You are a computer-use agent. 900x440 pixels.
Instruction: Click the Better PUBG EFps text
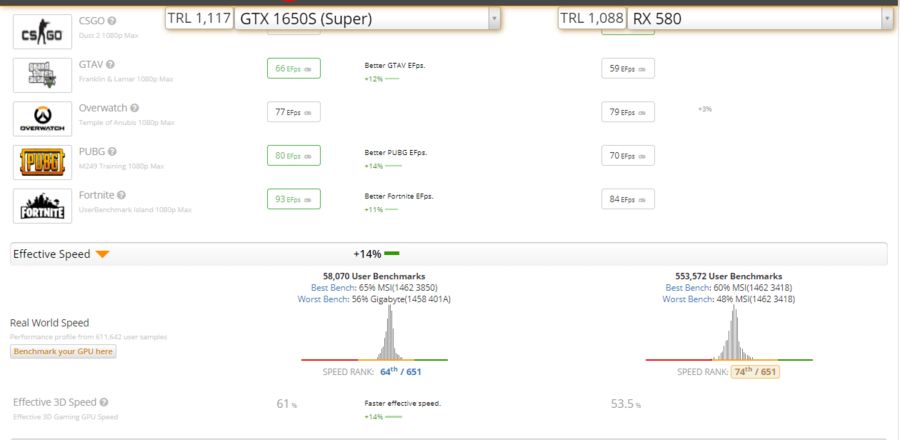click(x=395, y=153)
